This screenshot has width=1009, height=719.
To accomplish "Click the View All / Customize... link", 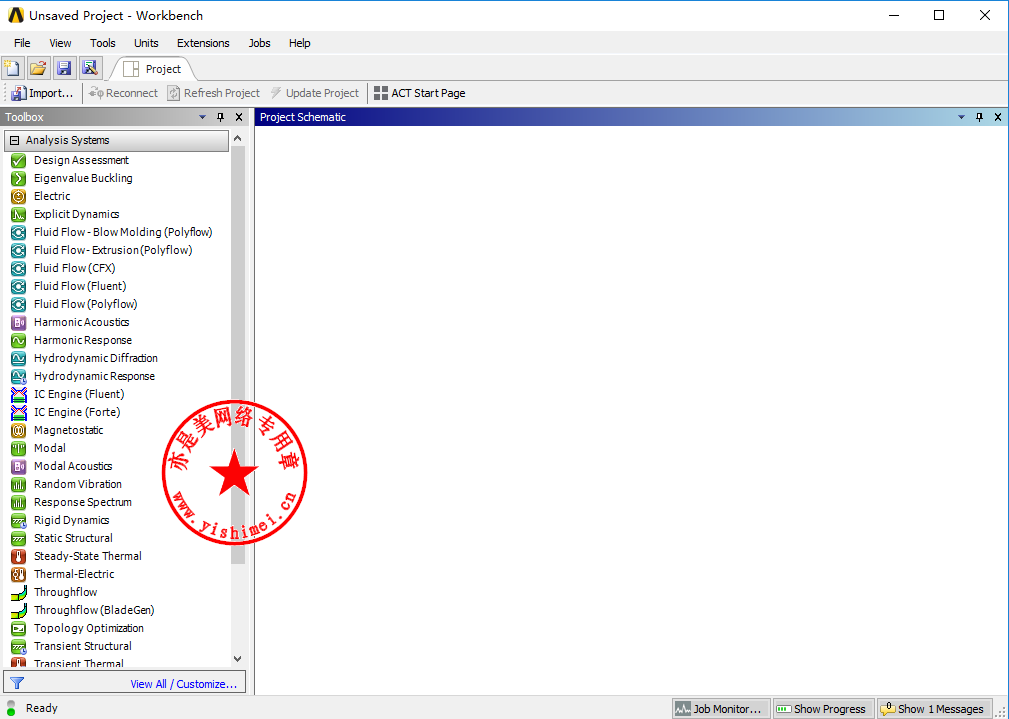I will tap(183, 684).
